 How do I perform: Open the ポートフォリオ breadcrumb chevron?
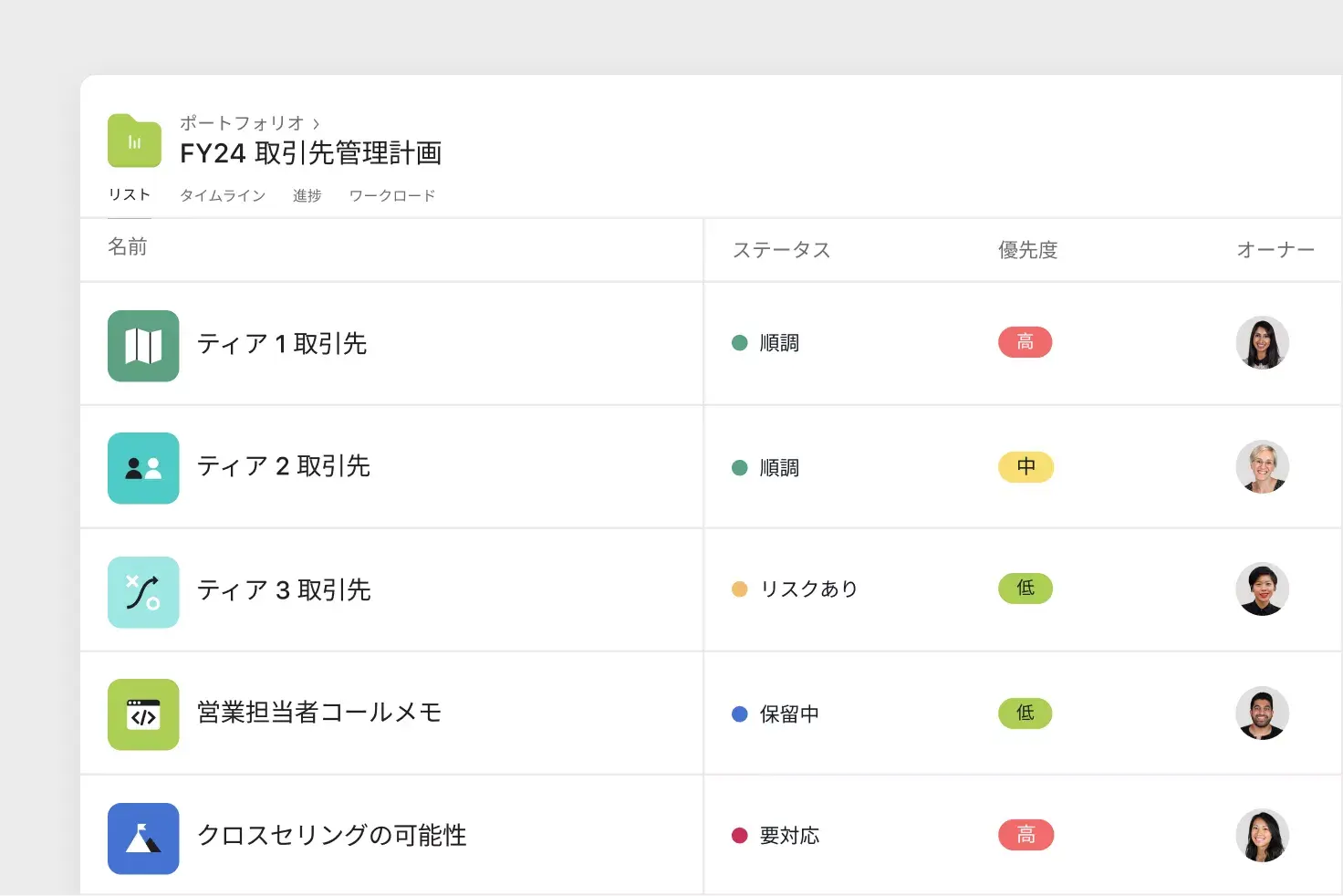click(316, 122)
